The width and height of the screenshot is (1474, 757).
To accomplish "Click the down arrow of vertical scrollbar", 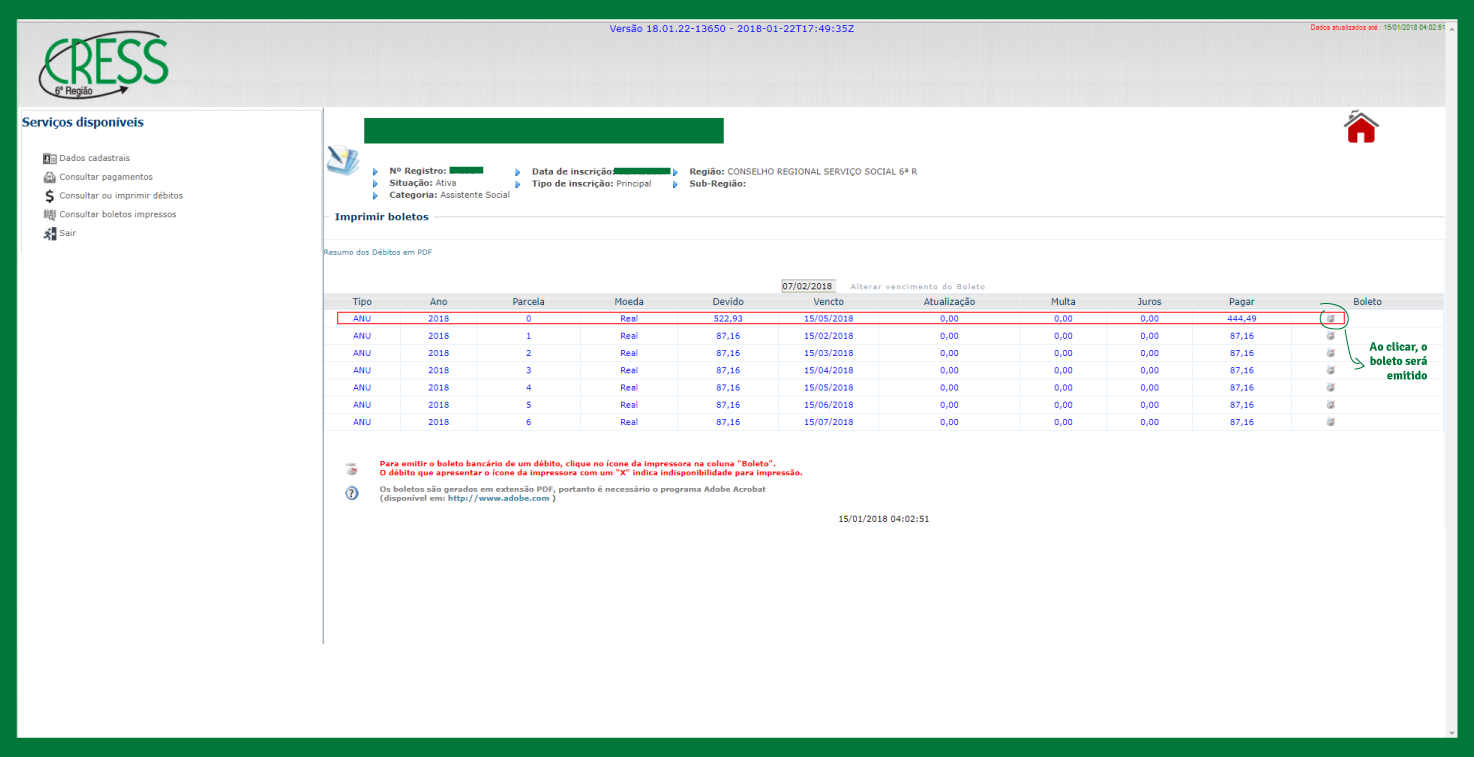I will pyautogui.click(x=1451, y=731).
